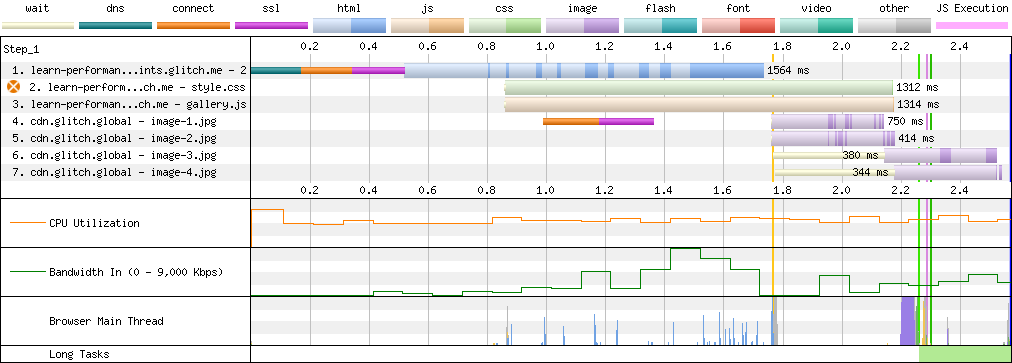Click the green Long Tasks block
Image resolution: width=1012 pixels, height=363 pixels.
pos(965,354)
